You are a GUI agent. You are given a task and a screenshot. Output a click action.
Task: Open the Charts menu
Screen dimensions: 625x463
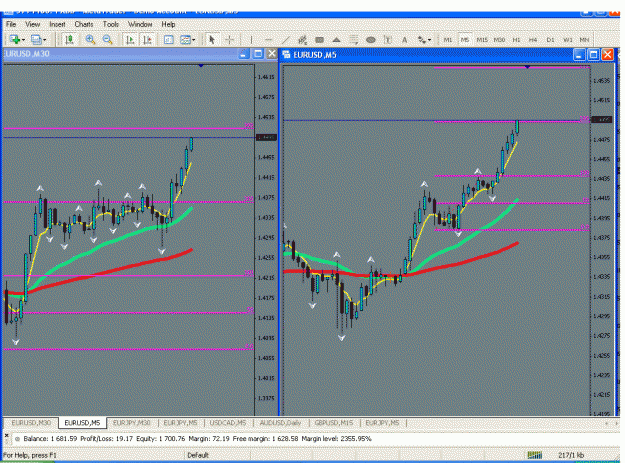(x=84, y=24)
